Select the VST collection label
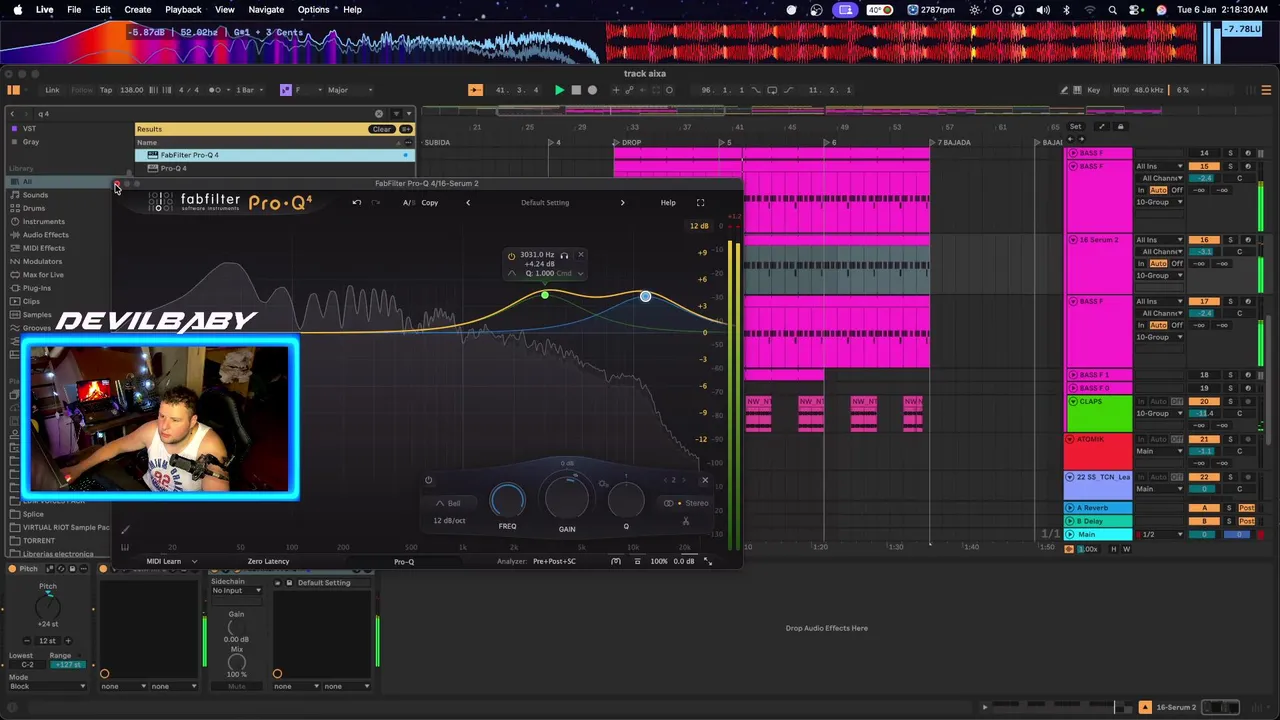The image size is (1280, 720). pos(30,129)
